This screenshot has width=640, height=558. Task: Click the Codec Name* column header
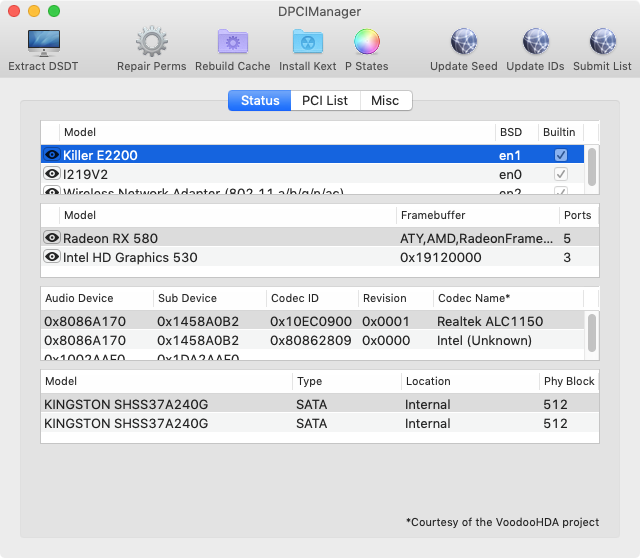(508, 298)
